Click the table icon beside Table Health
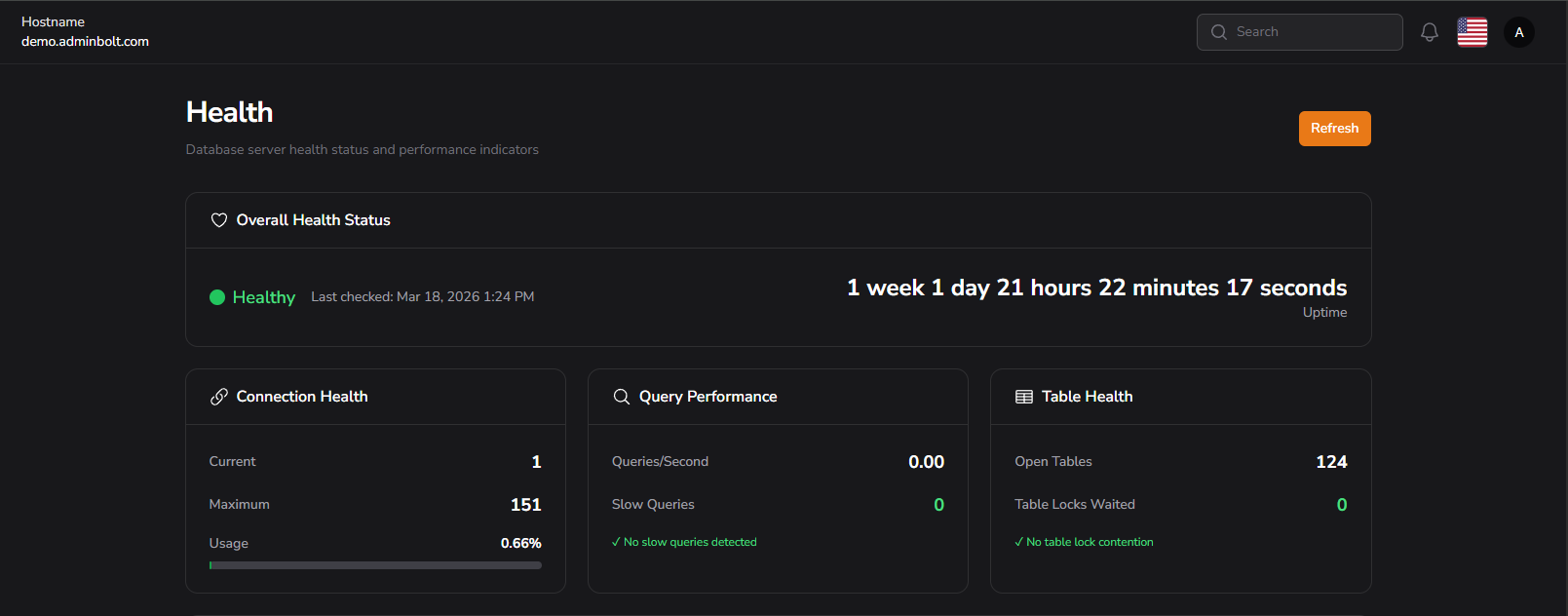Viewport: 1568px width, 616px height. click(1023, 397)
